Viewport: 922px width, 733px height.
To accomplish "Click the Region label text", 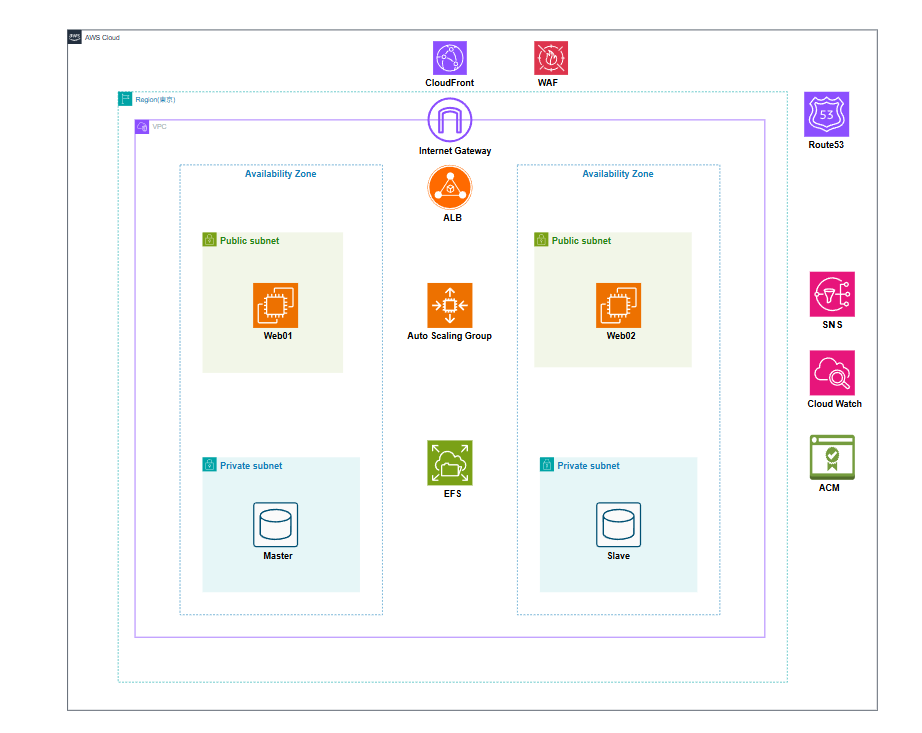I will pos(155,100).
